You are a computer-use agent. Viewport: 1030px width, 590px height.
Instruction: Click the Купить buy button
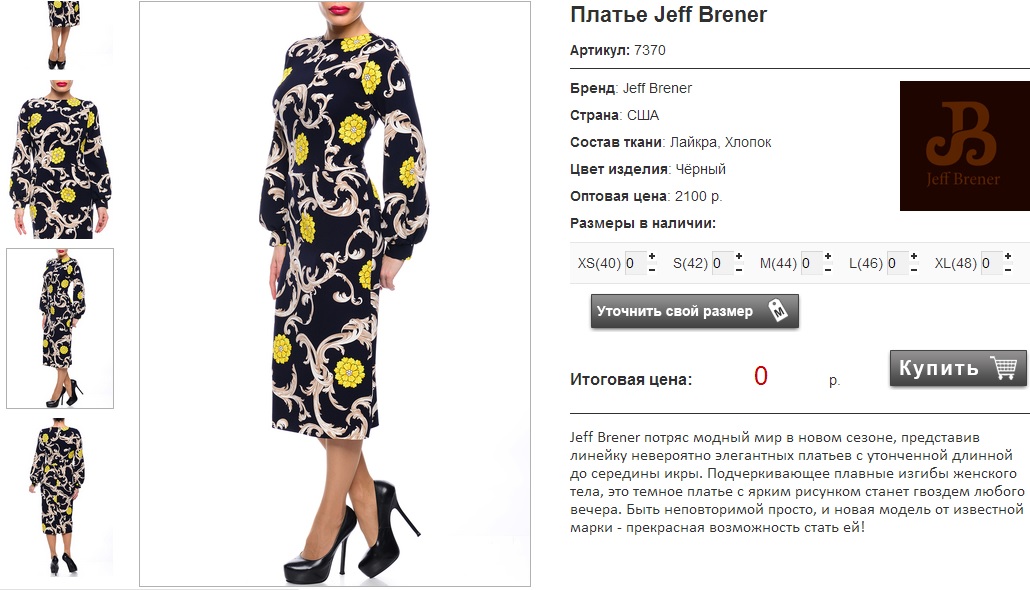(x=958, y=368)
